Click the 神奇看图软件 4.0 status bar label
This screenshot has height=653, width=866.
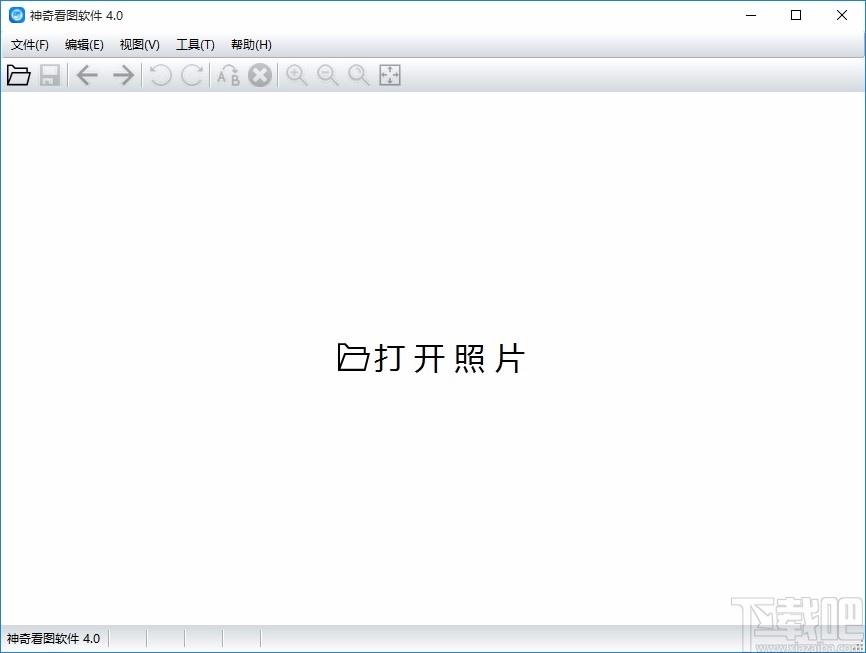(x=55, y=638)
